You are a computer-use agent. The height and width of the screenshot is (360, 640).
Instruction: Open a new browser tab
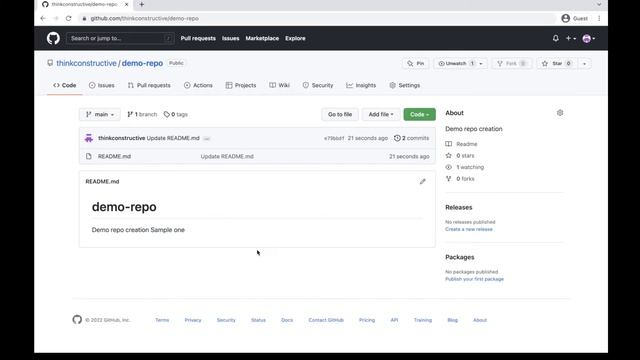coord(141,4)
